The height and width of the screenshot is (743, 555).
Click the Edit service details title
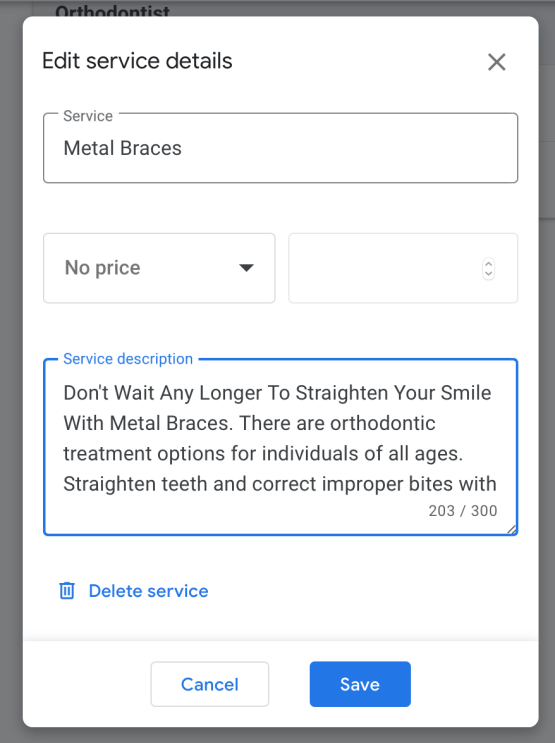point(137,61)
